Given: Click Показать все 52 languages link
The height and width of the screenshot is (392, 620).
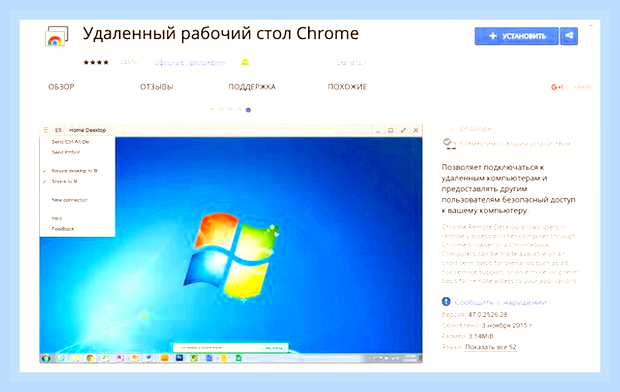Looking at the screenshot, I should pyautogui.click(x=491, y=347).
